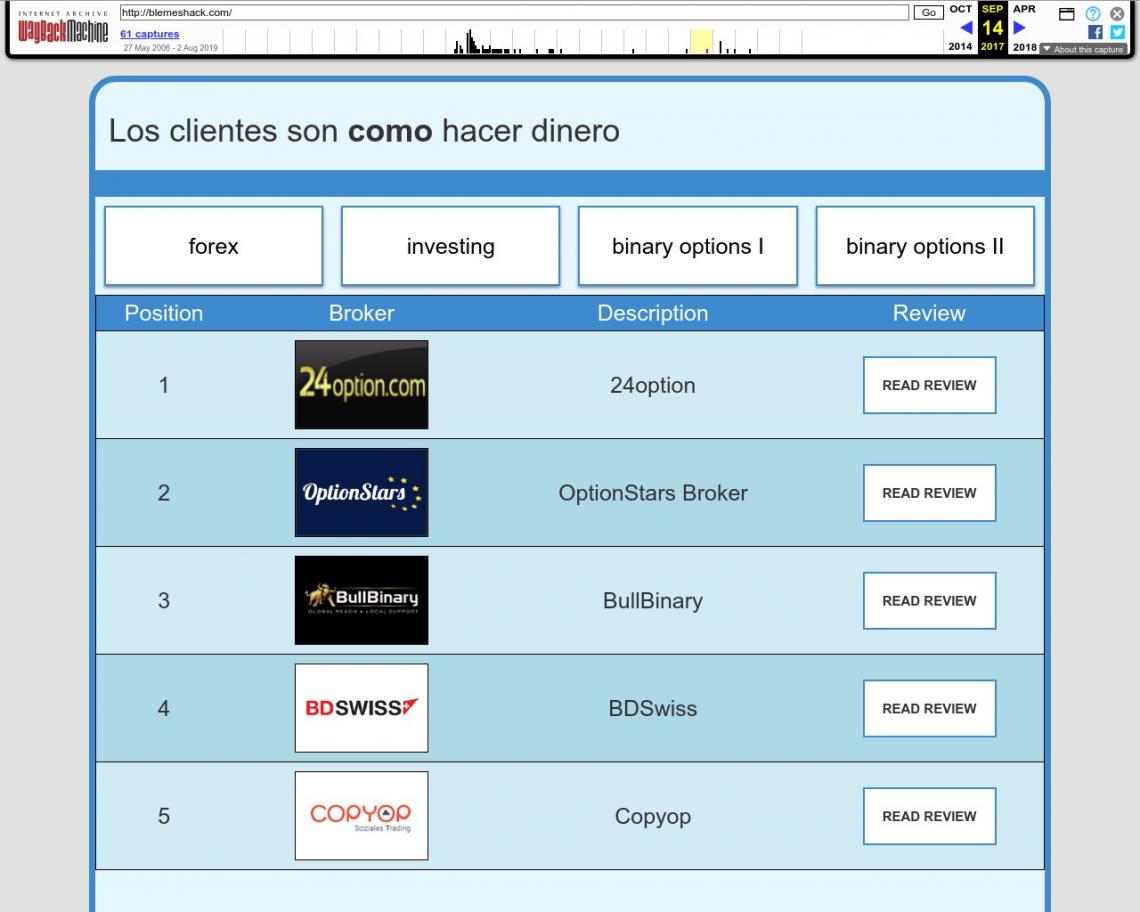Click the 24option.com broker logo
1140x912 pixels.
361,385
